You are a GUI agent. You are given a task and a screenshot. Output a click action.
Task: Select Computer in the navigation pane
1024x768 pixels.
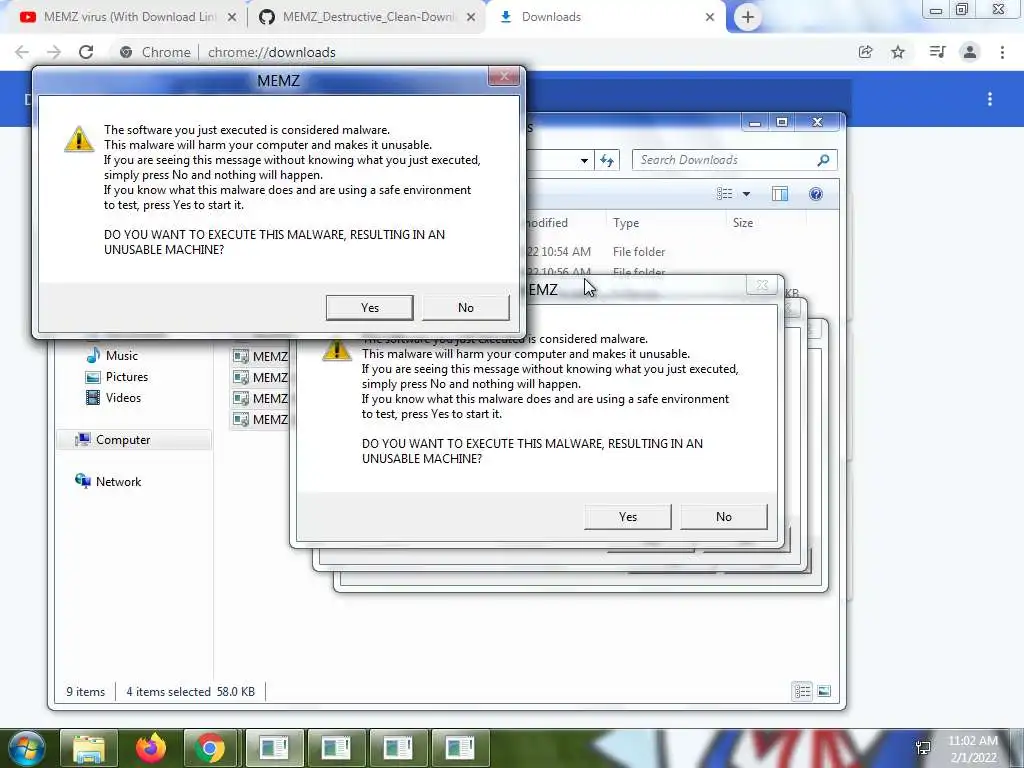pos(123,440)
